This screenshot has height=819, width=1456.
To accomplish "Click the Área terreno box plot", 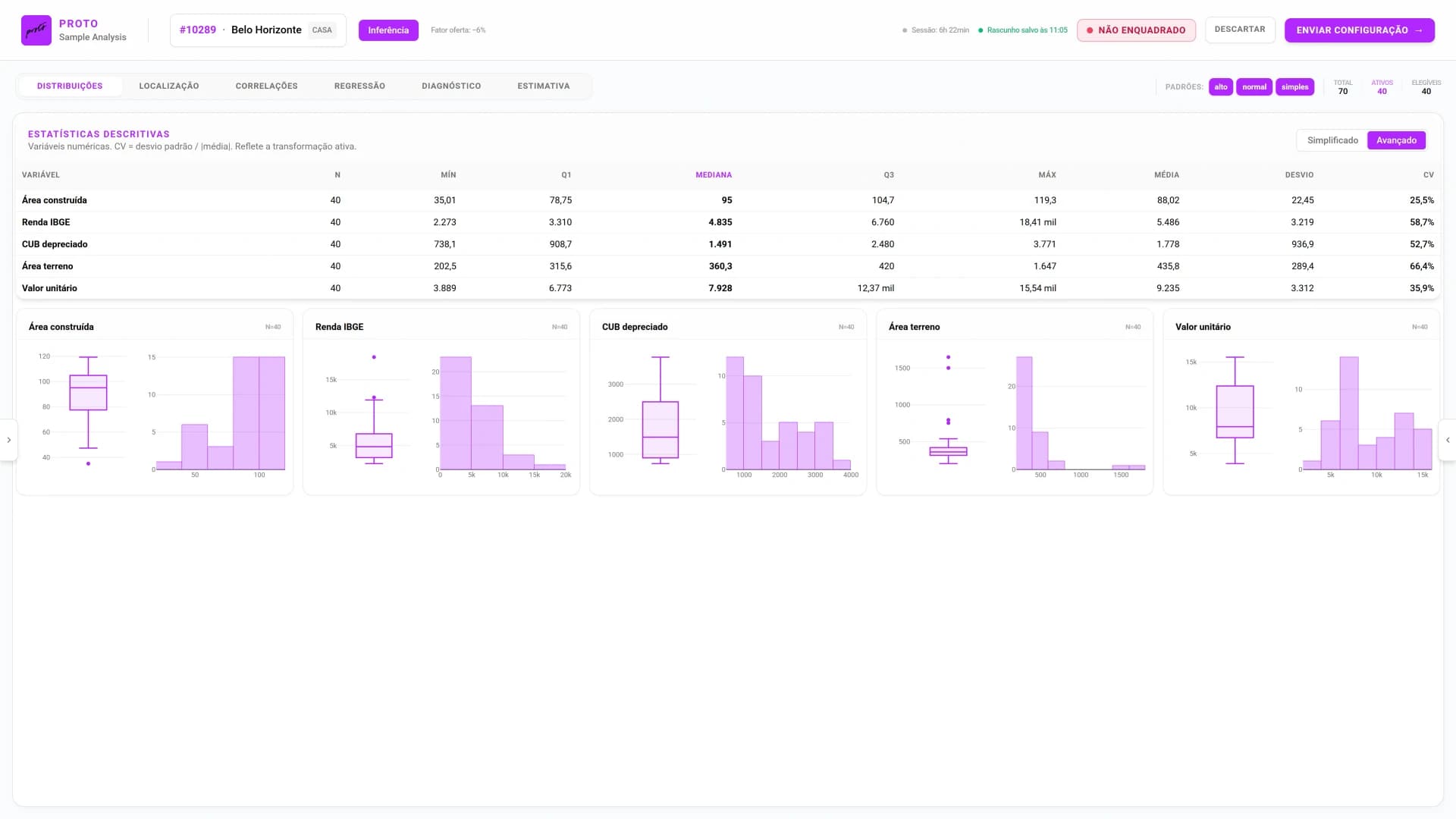I will point(948,410).
